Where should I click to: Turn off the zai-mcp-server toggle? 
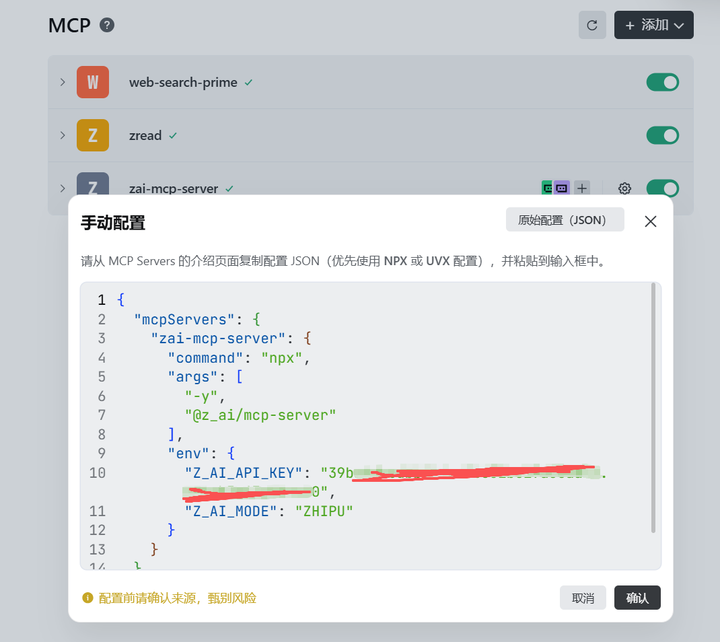tap(663, 188)
